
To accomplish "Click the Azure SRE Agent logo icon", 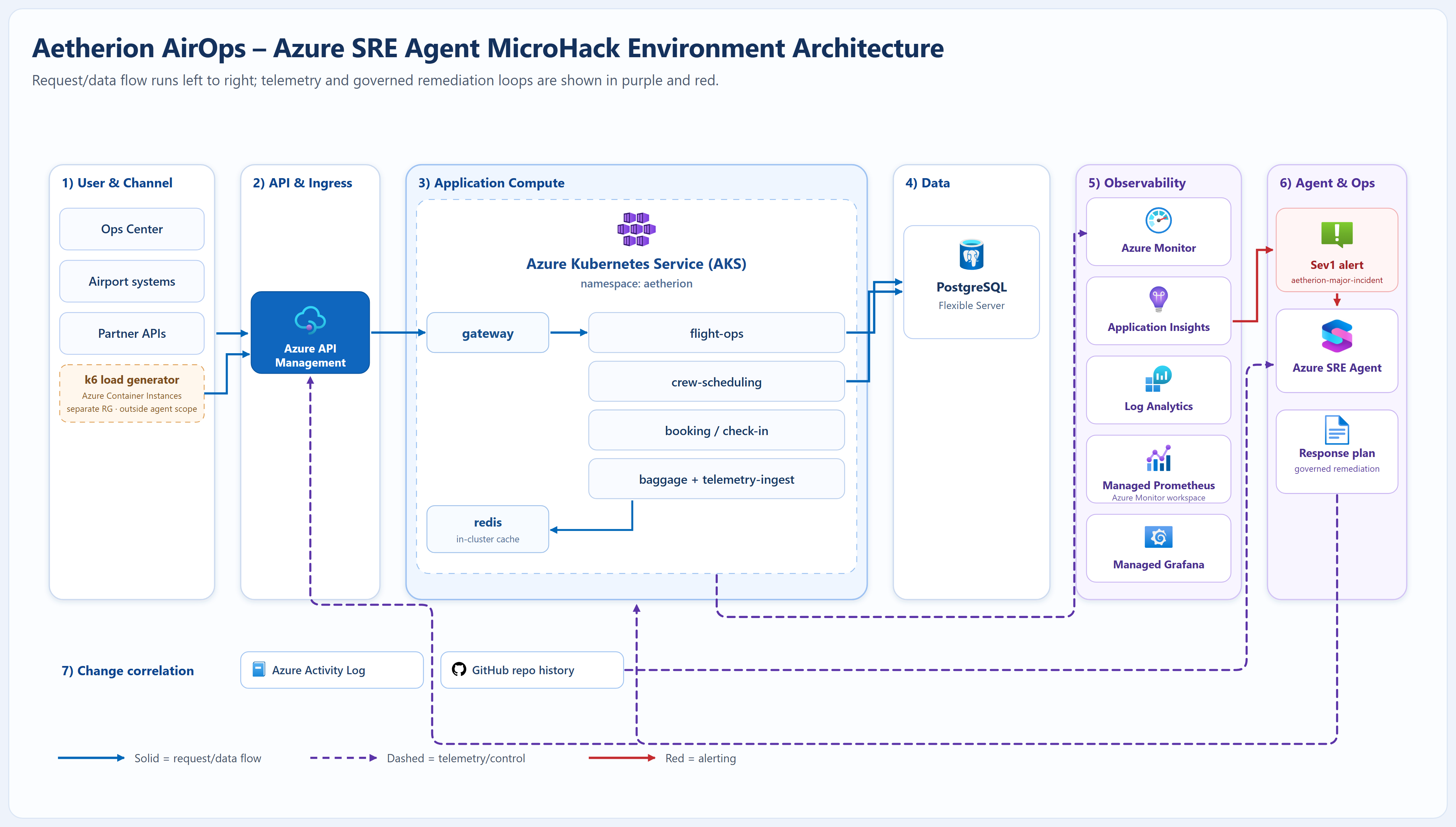I will pyautogui.click(x=1337, y=336).
